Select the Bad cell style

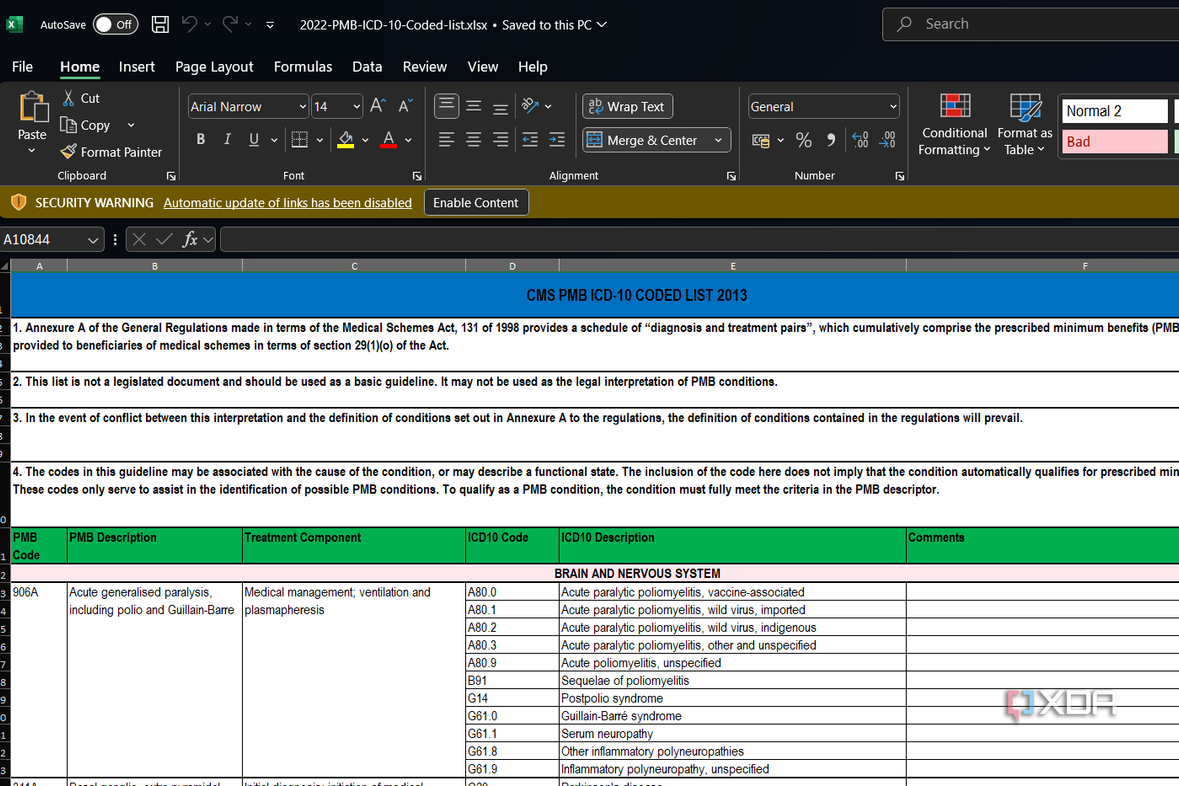click(x=1114, y=141)
